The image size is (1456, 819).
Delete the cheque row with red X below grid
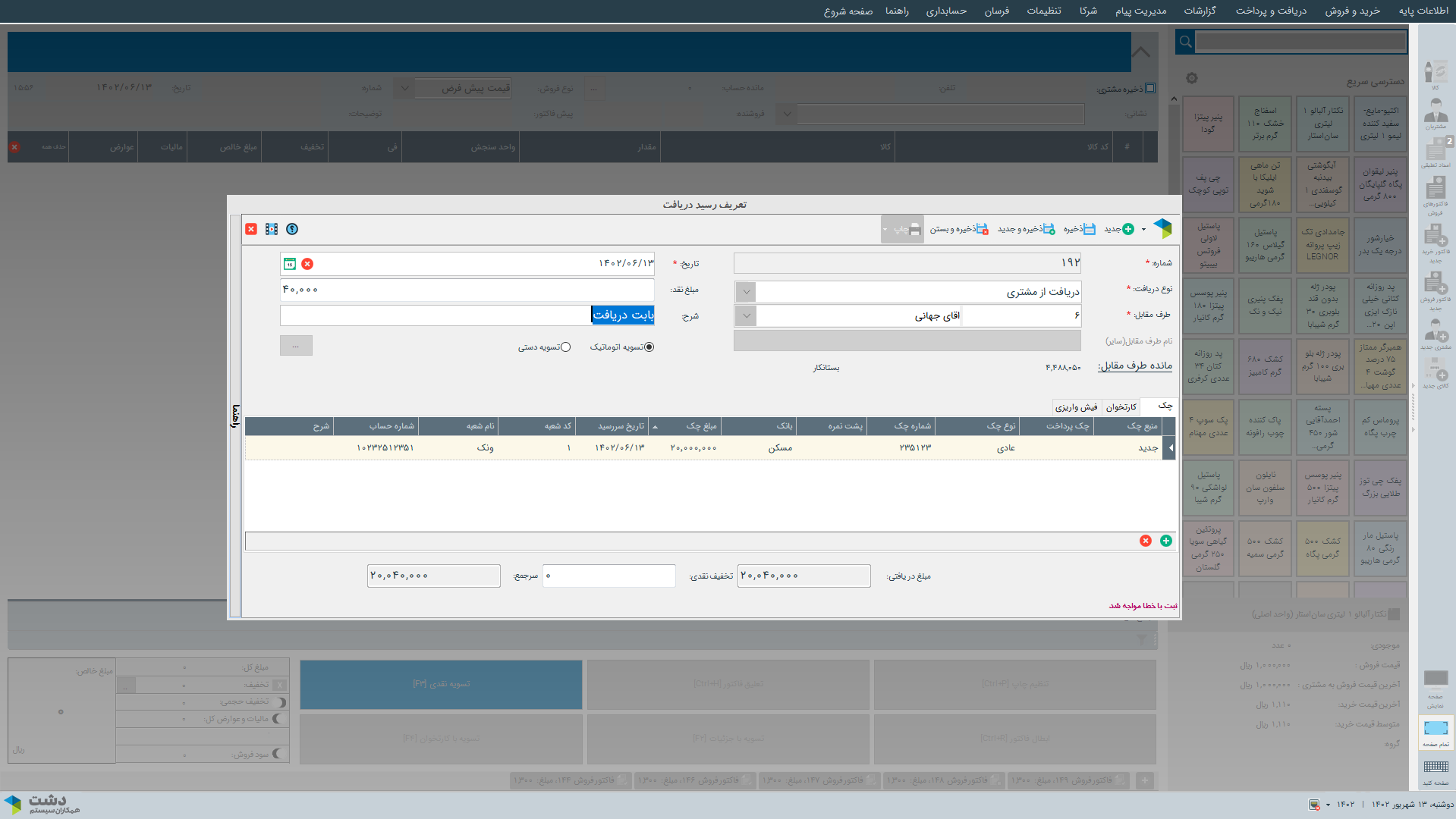click(x=1146, y=541)
